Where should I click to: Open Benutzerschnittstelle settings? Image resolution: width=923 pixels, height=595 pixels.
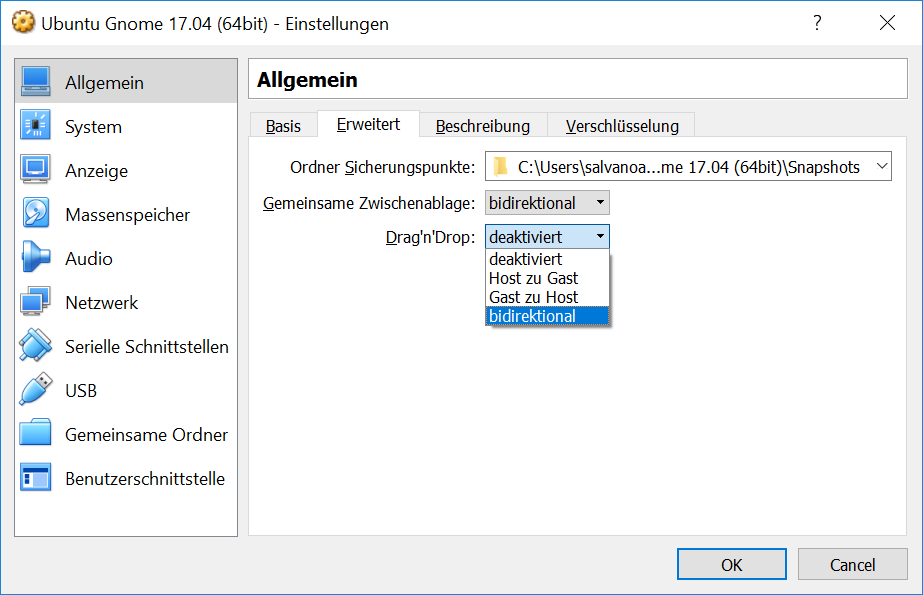pyautogui.click(x=126, y=478)
